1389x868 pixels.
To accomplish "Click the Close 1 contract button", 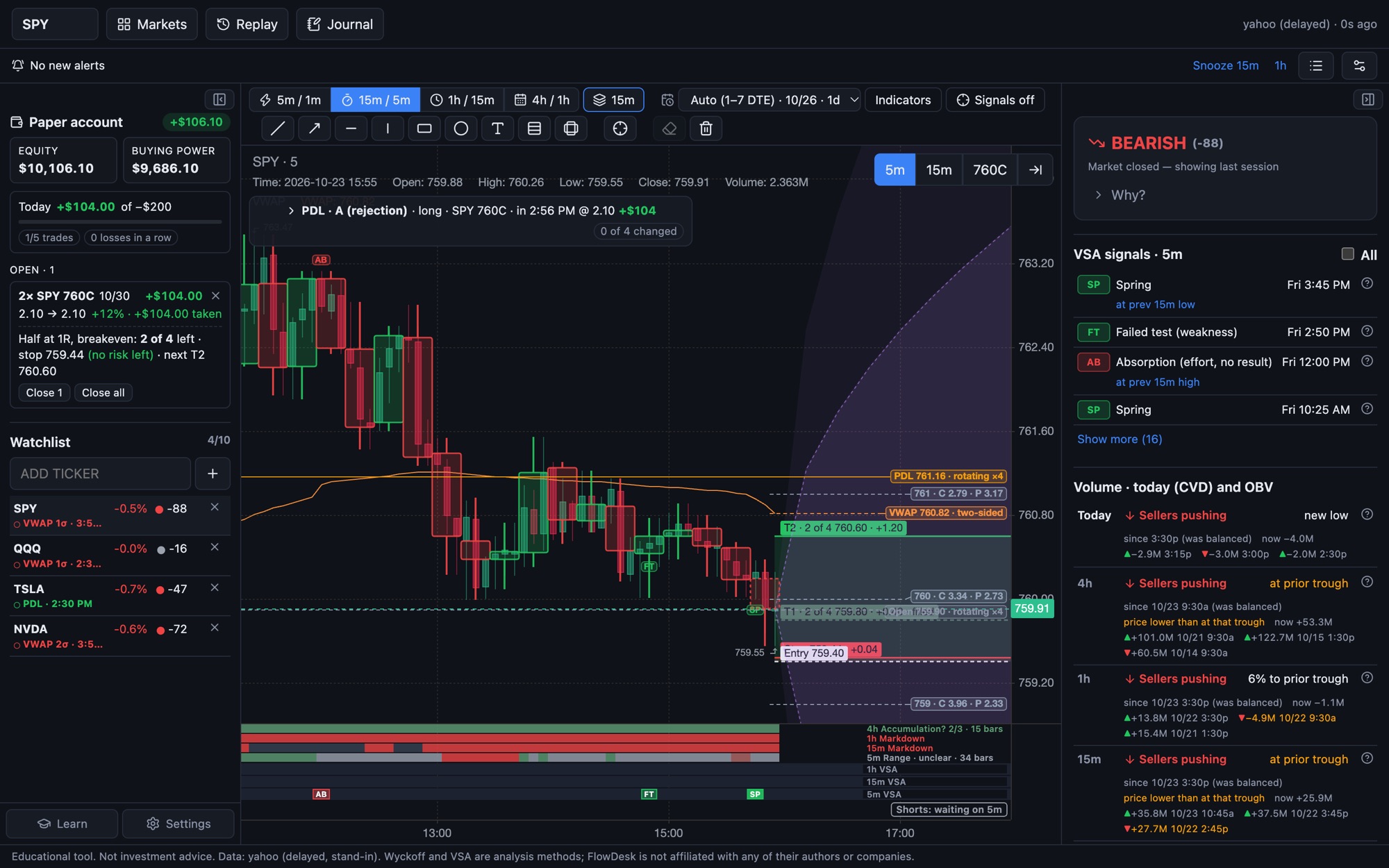I will point(44,392).
